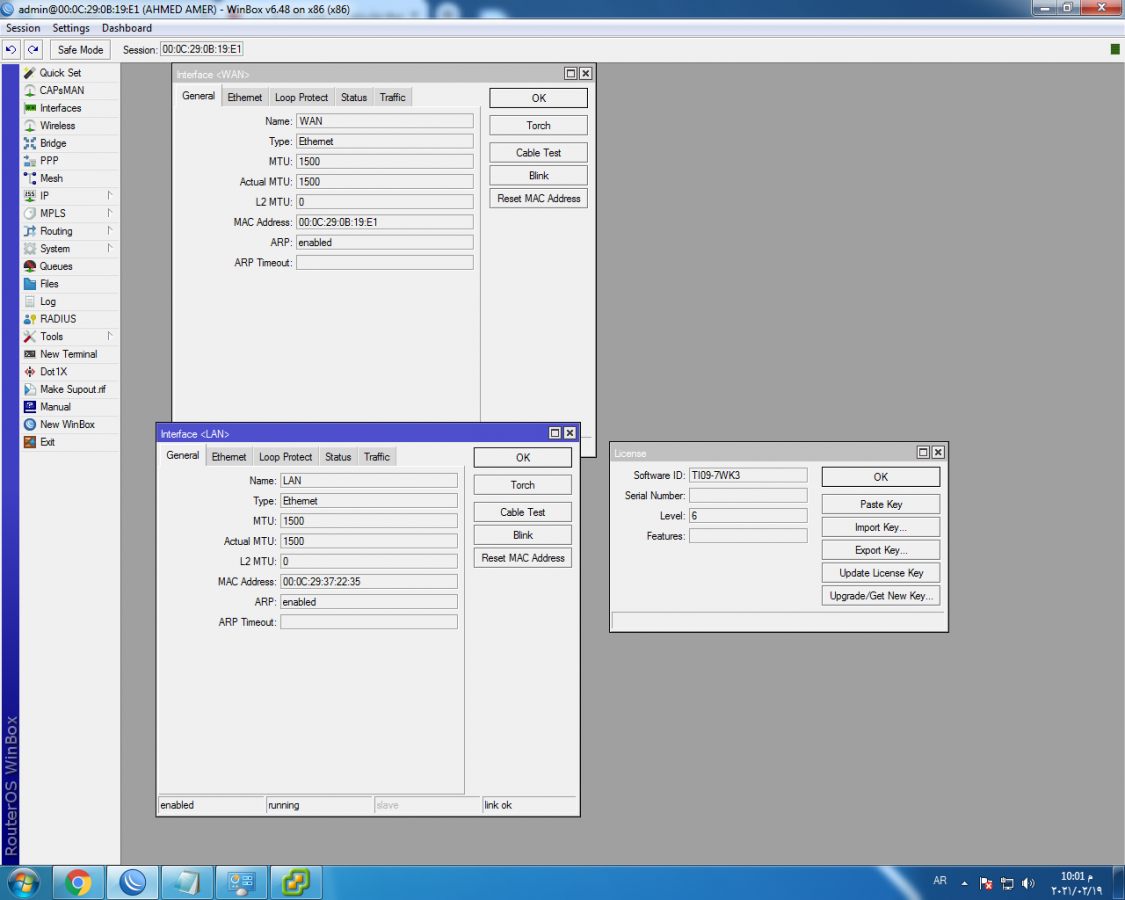
Task: Click Torch button in WAN interface window
Action: click(x=538, y=126)
